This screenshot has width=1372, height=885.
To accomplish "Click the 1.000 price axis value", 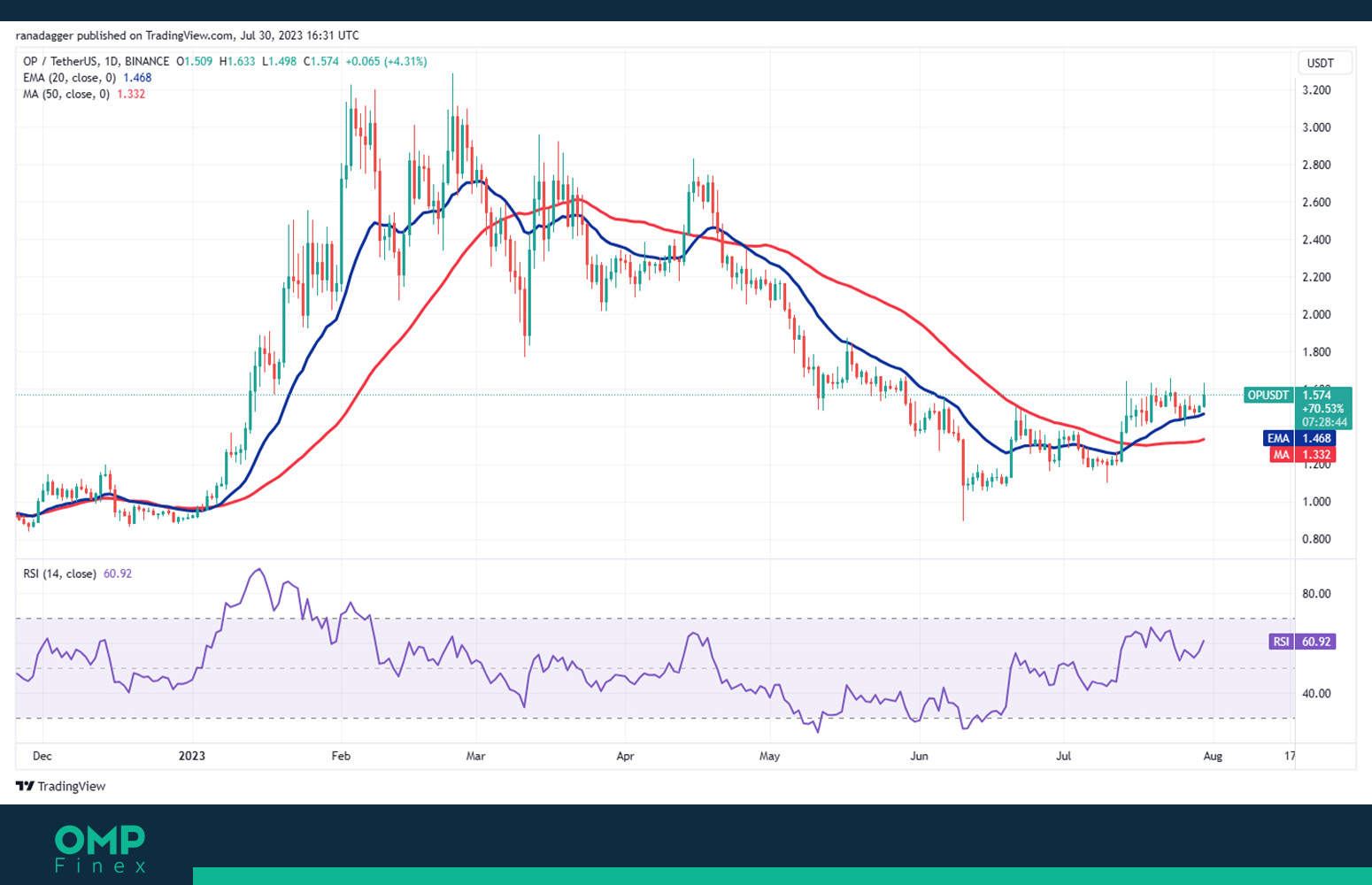I will [1316, 502].
